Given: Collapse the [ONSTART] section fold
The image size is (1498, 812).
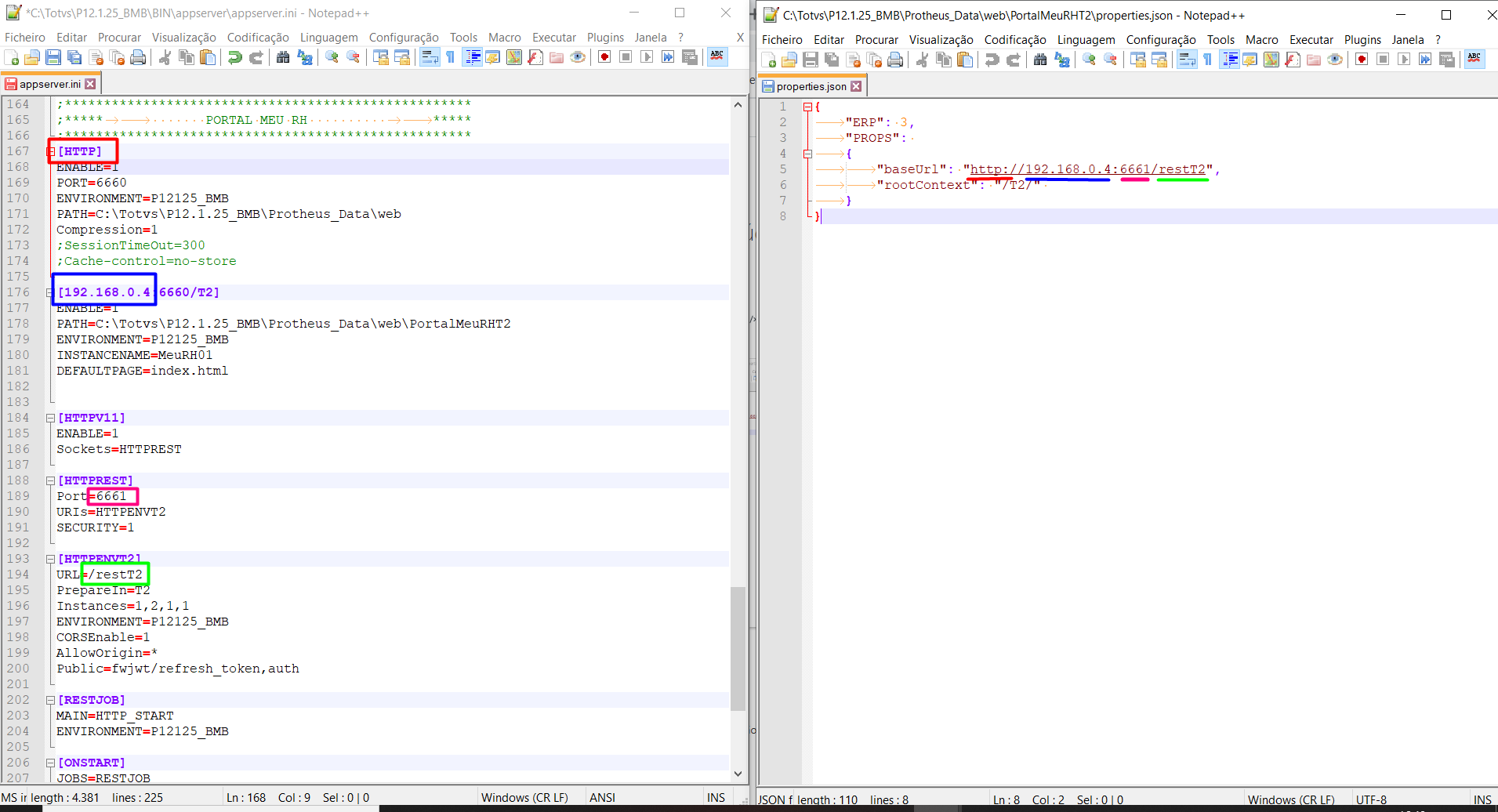Looking at the screenshot, I should coord(50,763).
